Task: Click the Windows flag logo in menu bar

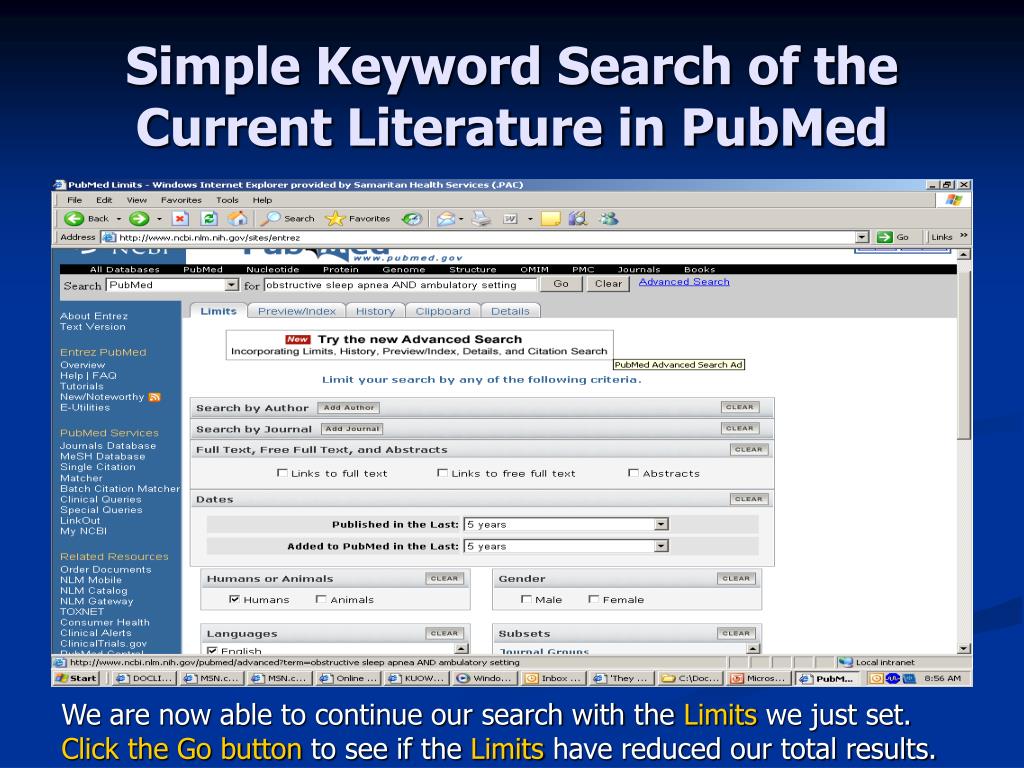Action: (953, 200)
